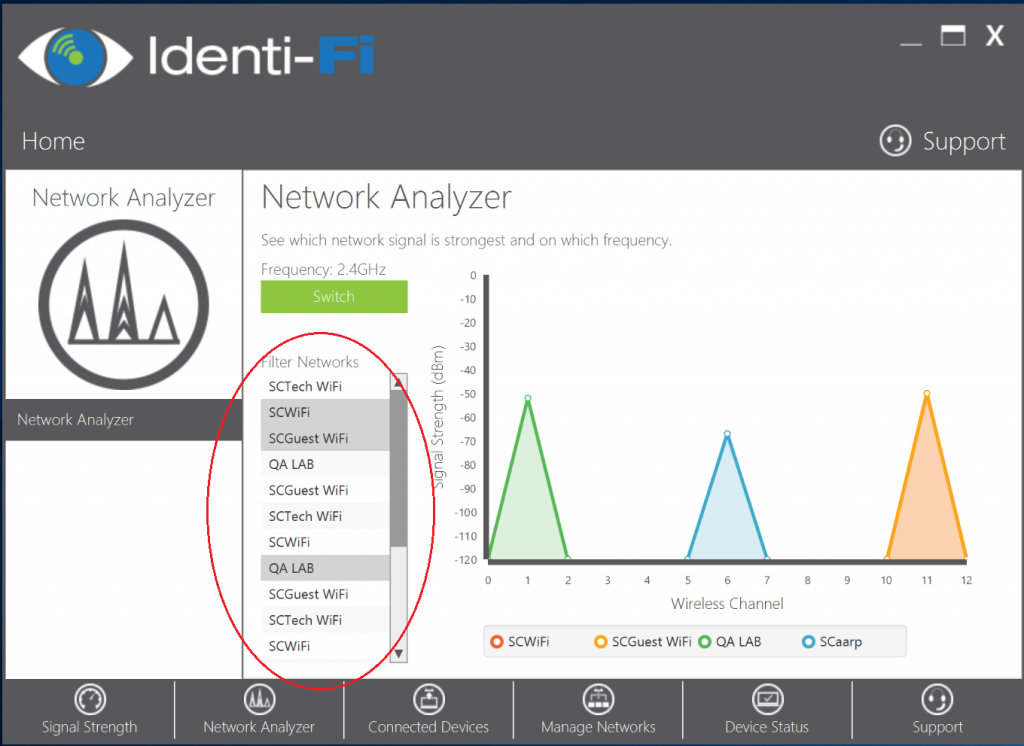Select the highlighted QA LAB filter entry
This screenshot has height=746, width=1024.
[x=325, y=568]
